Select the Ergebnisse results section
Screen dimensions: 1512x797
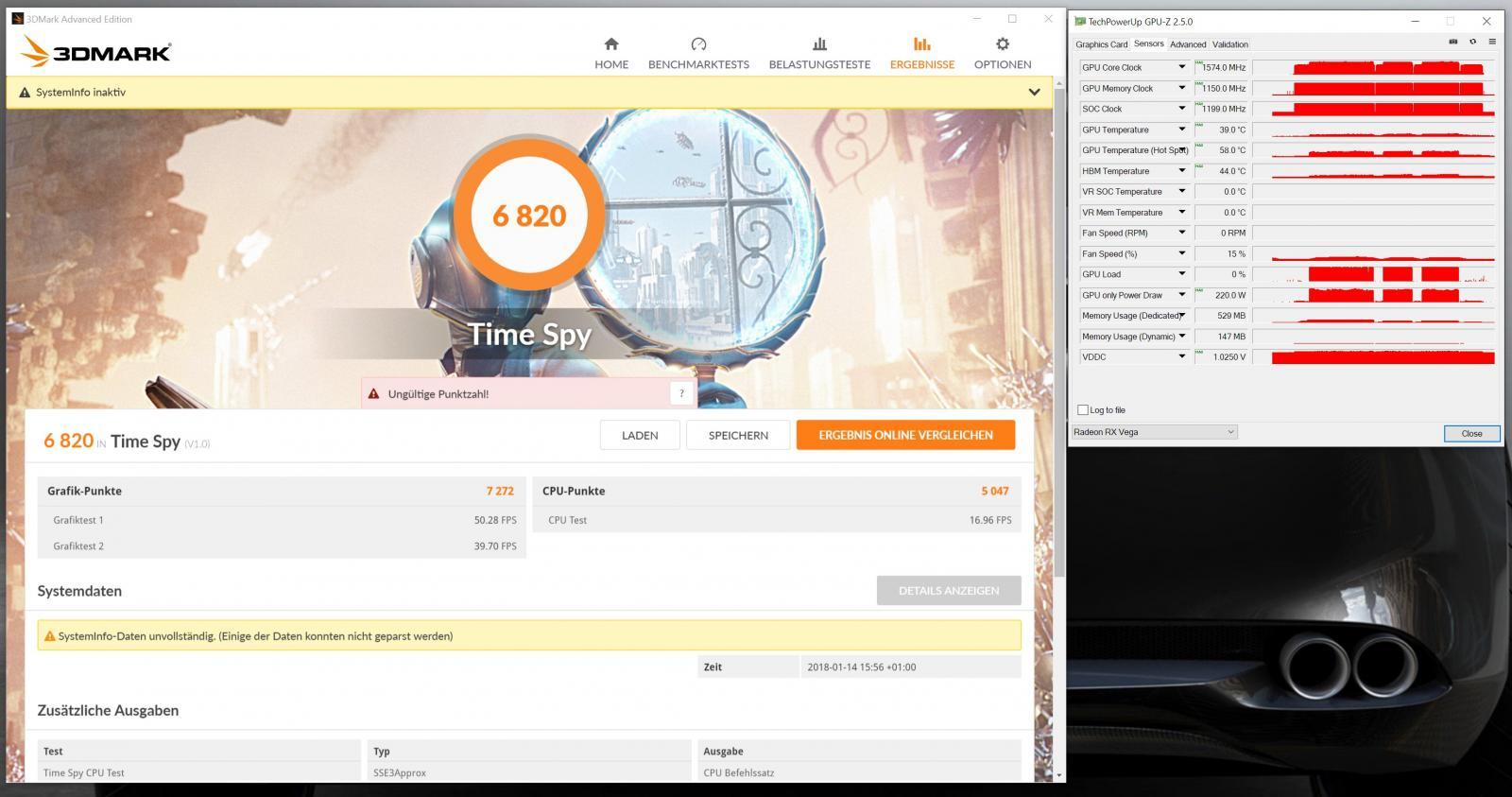click(922, 53)
